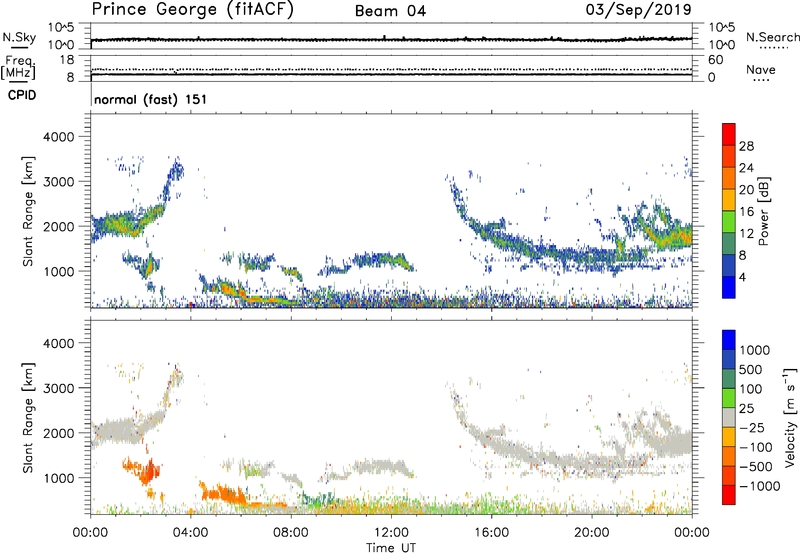Screen dimensions: 800x554
Task: Click the '12:00' time axis label
Action: pyautogui.click(x=391, y=533)
